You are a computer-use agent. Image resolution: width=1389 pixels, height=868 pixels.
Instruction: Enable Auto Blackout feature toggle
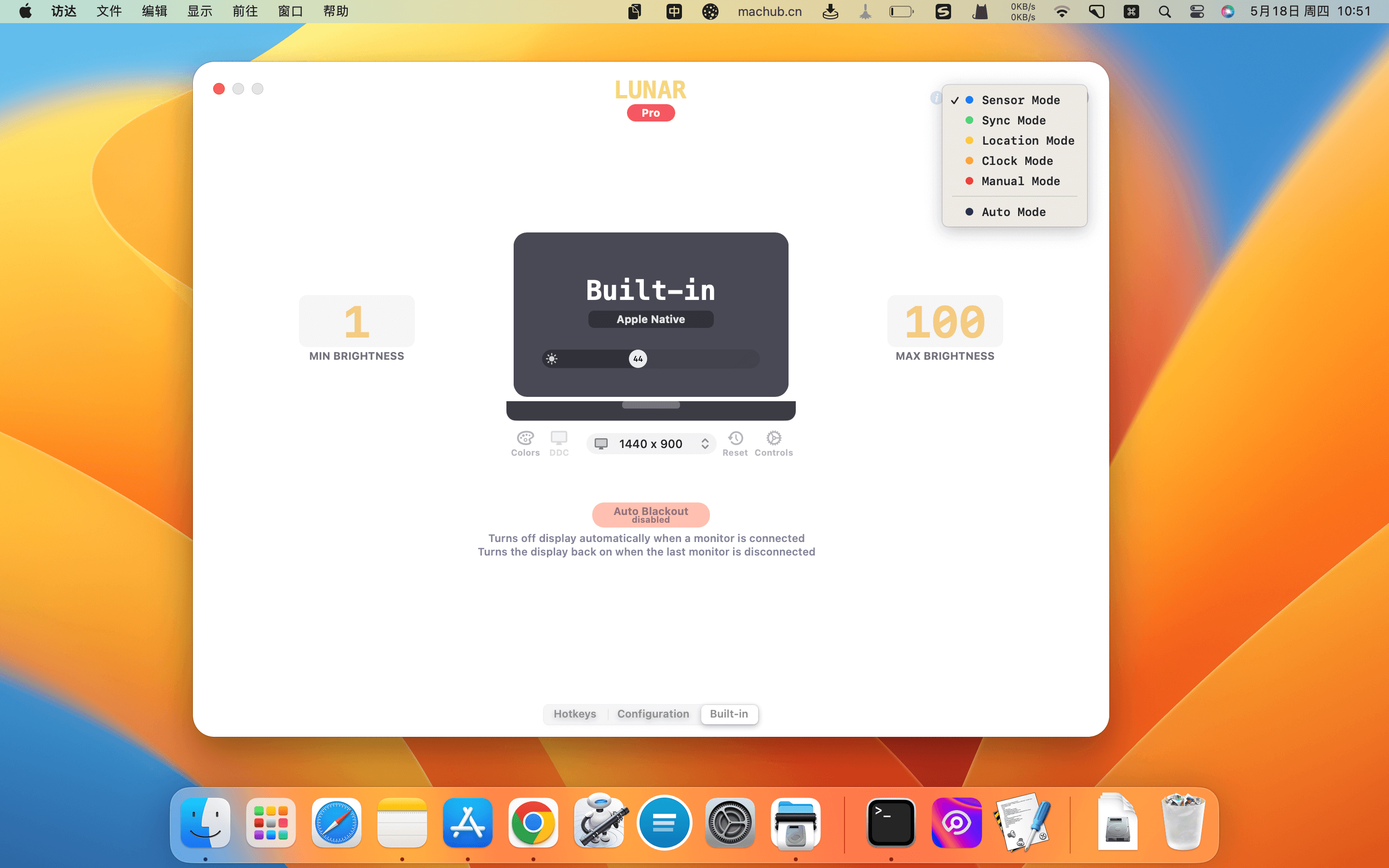click(x=650, y=514)
